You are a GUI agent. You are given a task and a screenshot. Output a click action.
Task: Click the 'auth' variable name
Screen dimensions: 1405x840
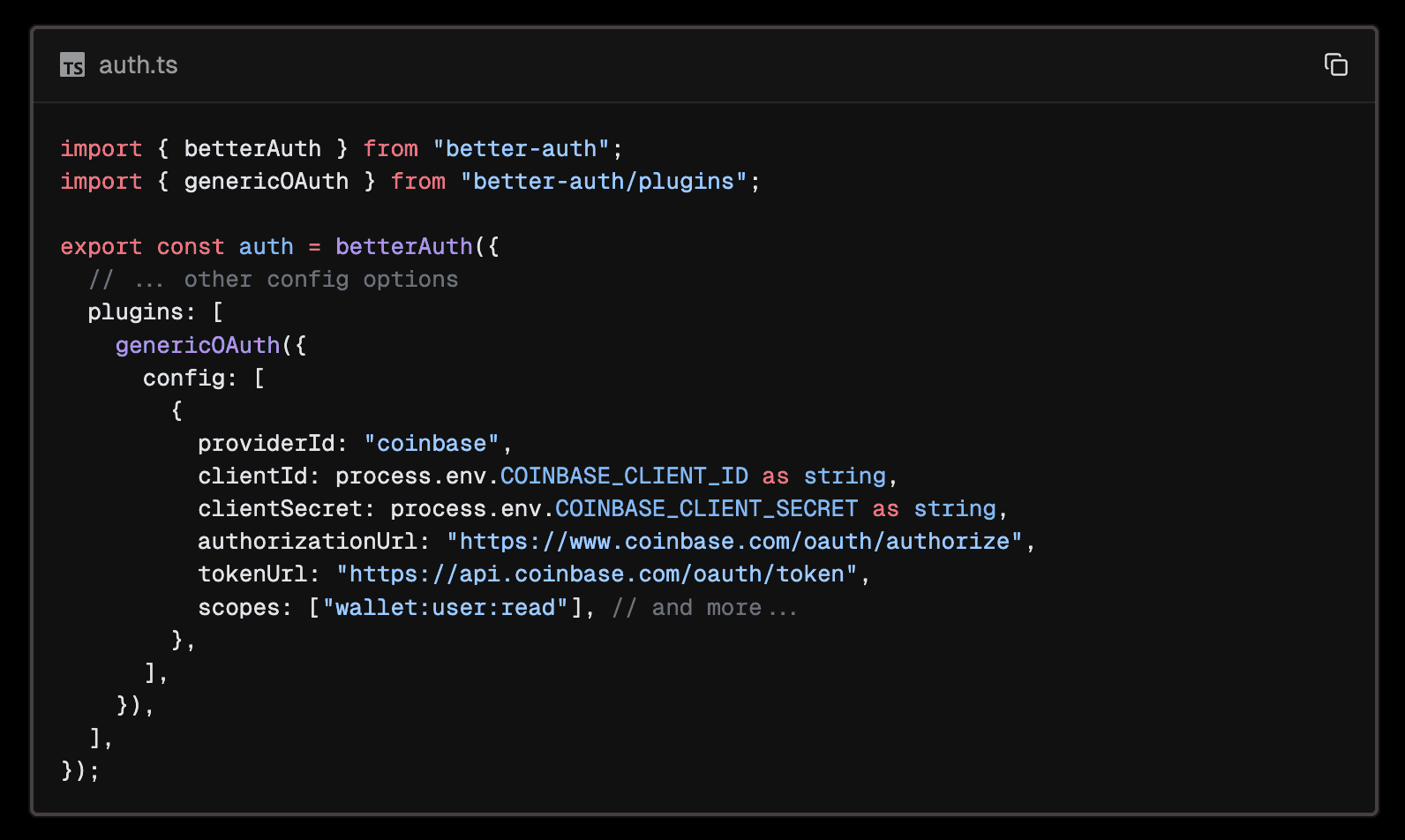[266, 246]
